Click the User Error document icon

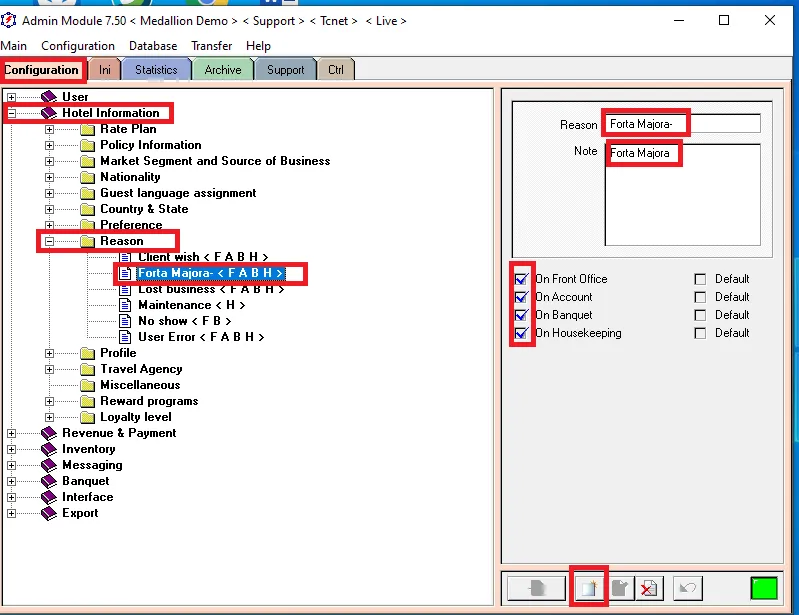coord(125,337)
